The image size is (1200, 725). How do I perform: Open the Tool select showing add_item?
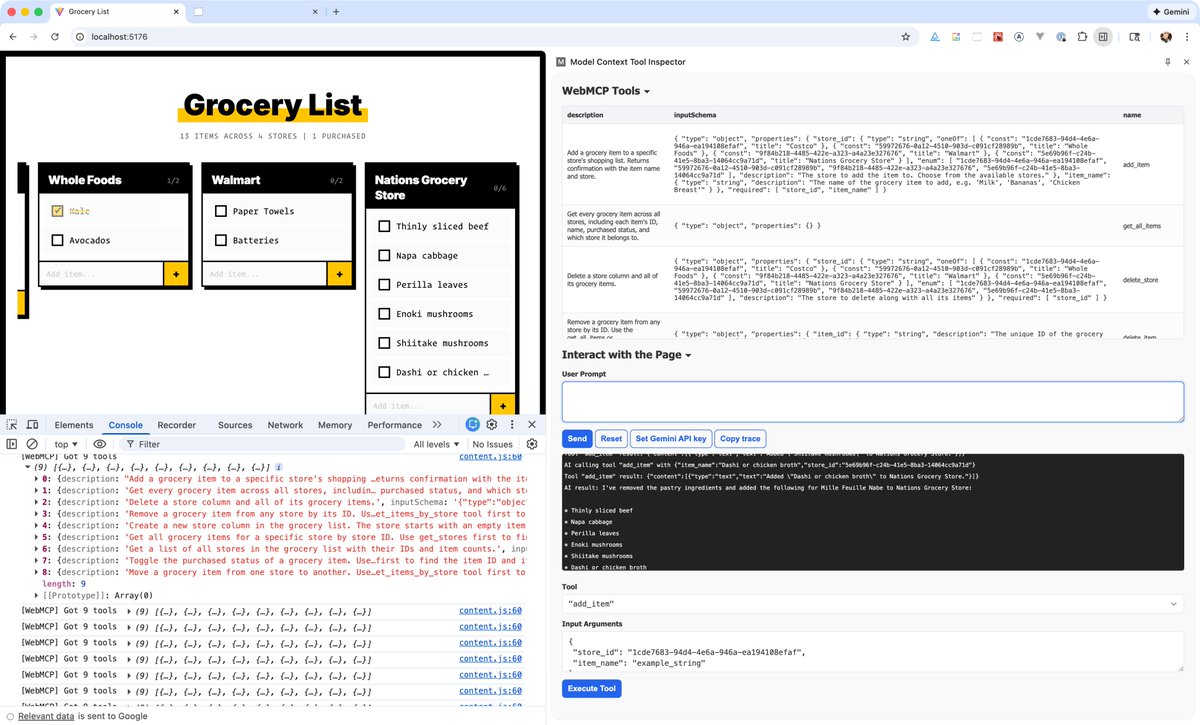[x=872, y=604]
